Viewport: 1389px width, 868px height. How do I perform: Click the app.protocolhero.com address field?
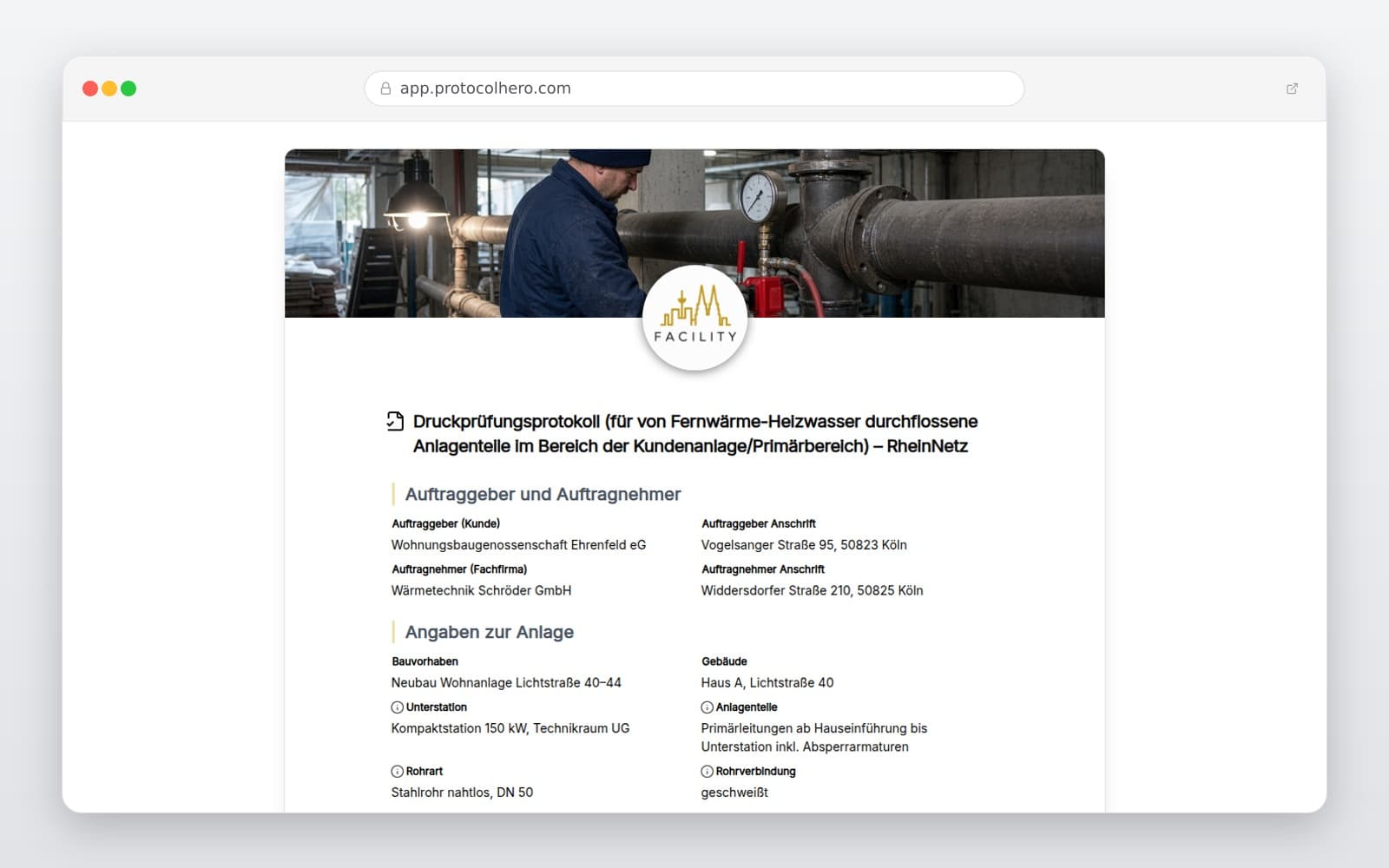[x=694, y=89]
